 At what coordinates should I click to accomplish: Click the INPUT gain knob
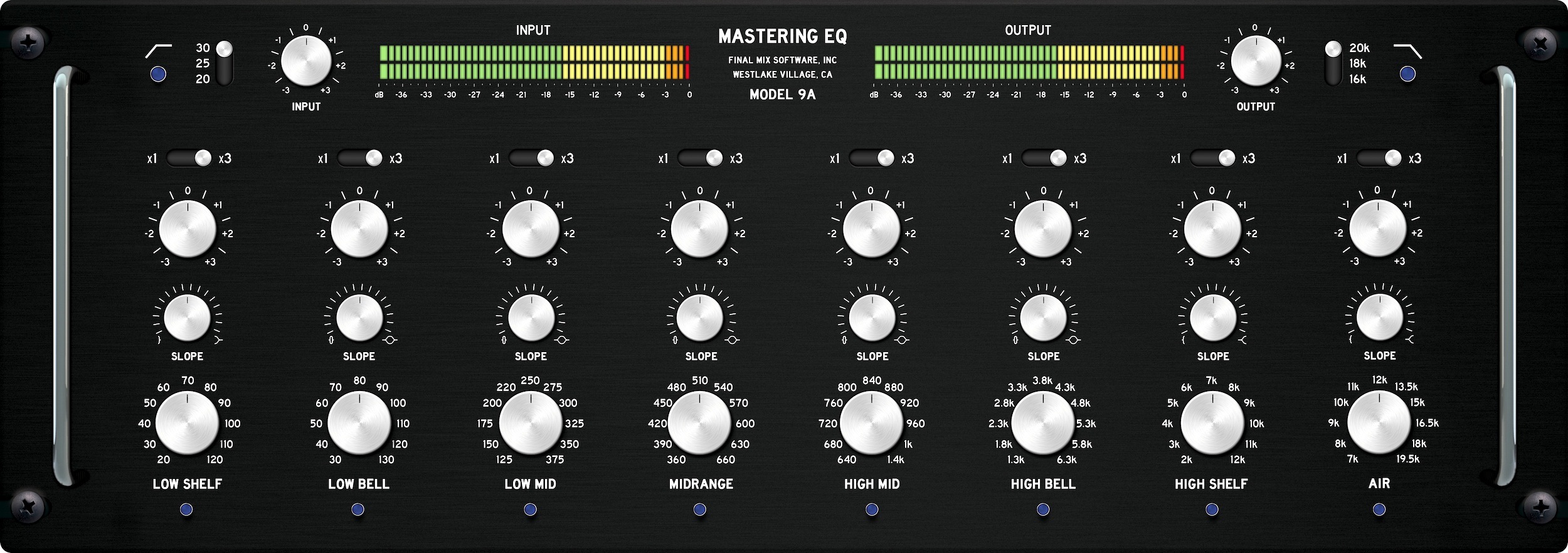[x=306, y=62]
